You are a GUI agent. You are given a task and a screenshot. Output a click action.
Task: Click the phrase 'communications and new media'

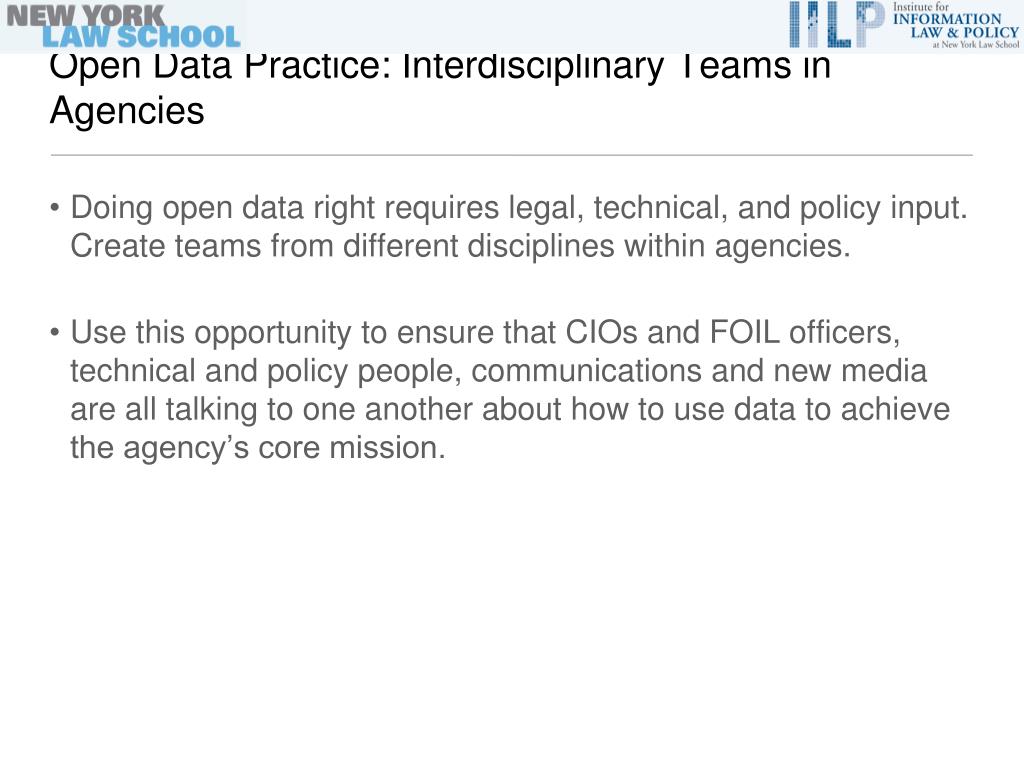click(x=699, y=371)
